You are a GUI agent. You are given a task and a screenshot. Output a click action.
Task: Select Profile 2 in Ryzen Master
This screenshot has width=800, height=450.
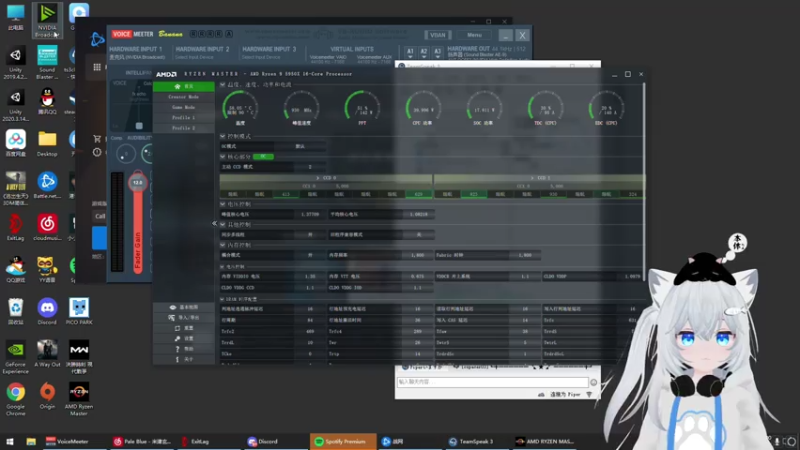[184, 128]
